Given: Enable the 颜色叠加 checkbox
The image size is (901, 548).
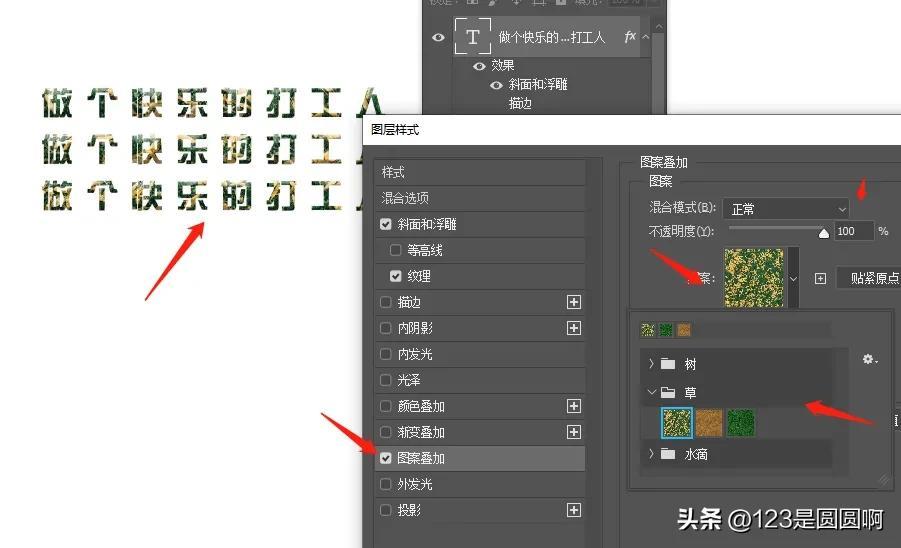Looking at the screenshot, I should coord(386,406).
